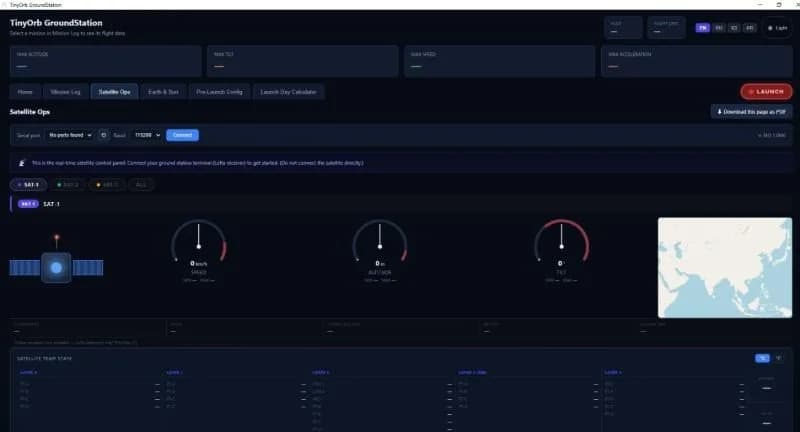Select the ALL satellites filter pill
The width and height of the screenshot is (800, 432).
[x=141, y=185]
